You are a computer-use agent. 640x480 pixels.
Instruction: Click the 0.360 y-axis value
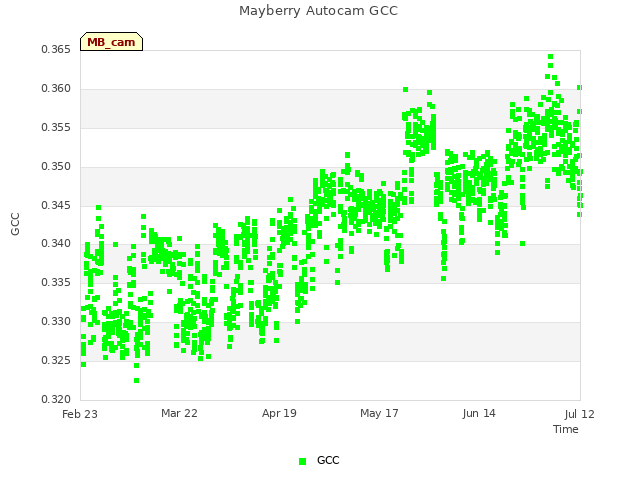point(56,89)
